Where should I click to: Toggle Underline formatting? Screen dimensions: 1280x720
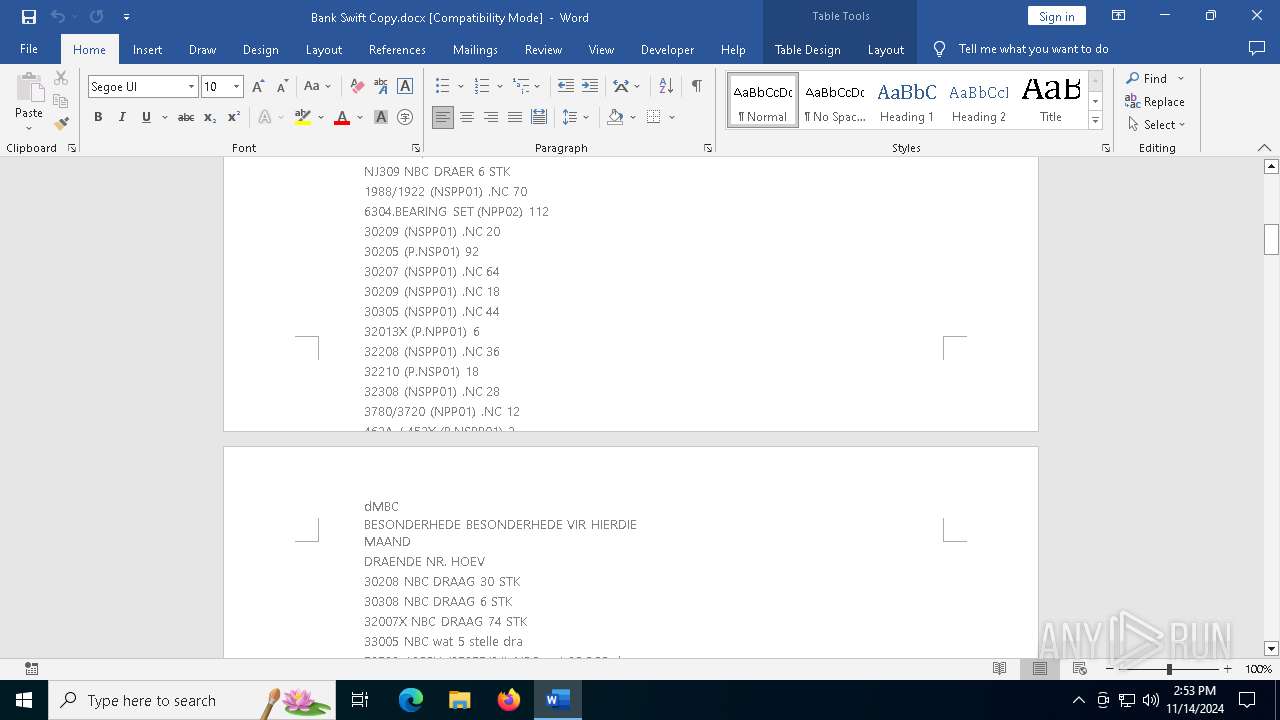click(x=146, y=117)
